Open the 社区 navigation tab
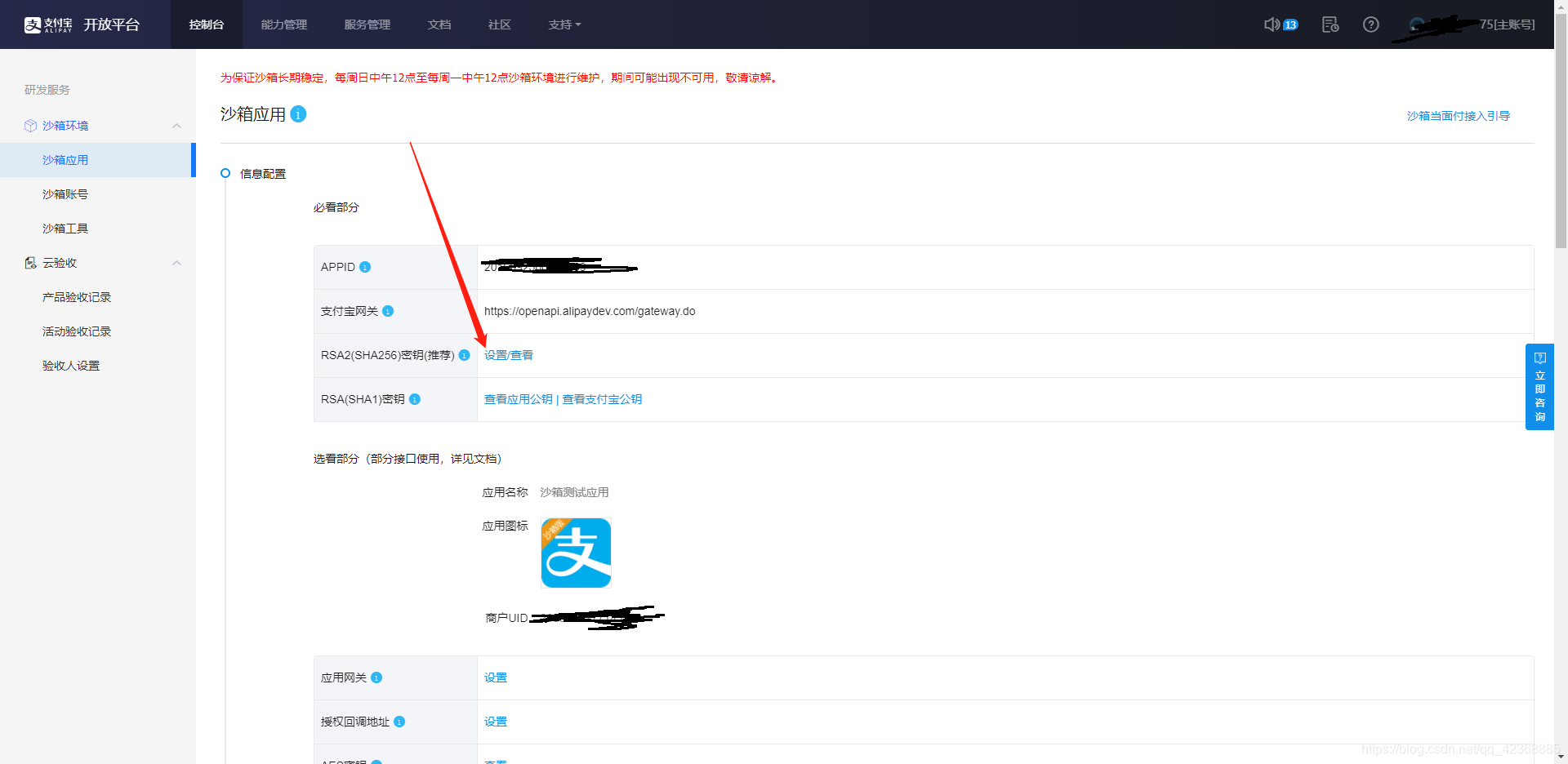This screenshot has height=764, width=1568. tap(500, 24)
